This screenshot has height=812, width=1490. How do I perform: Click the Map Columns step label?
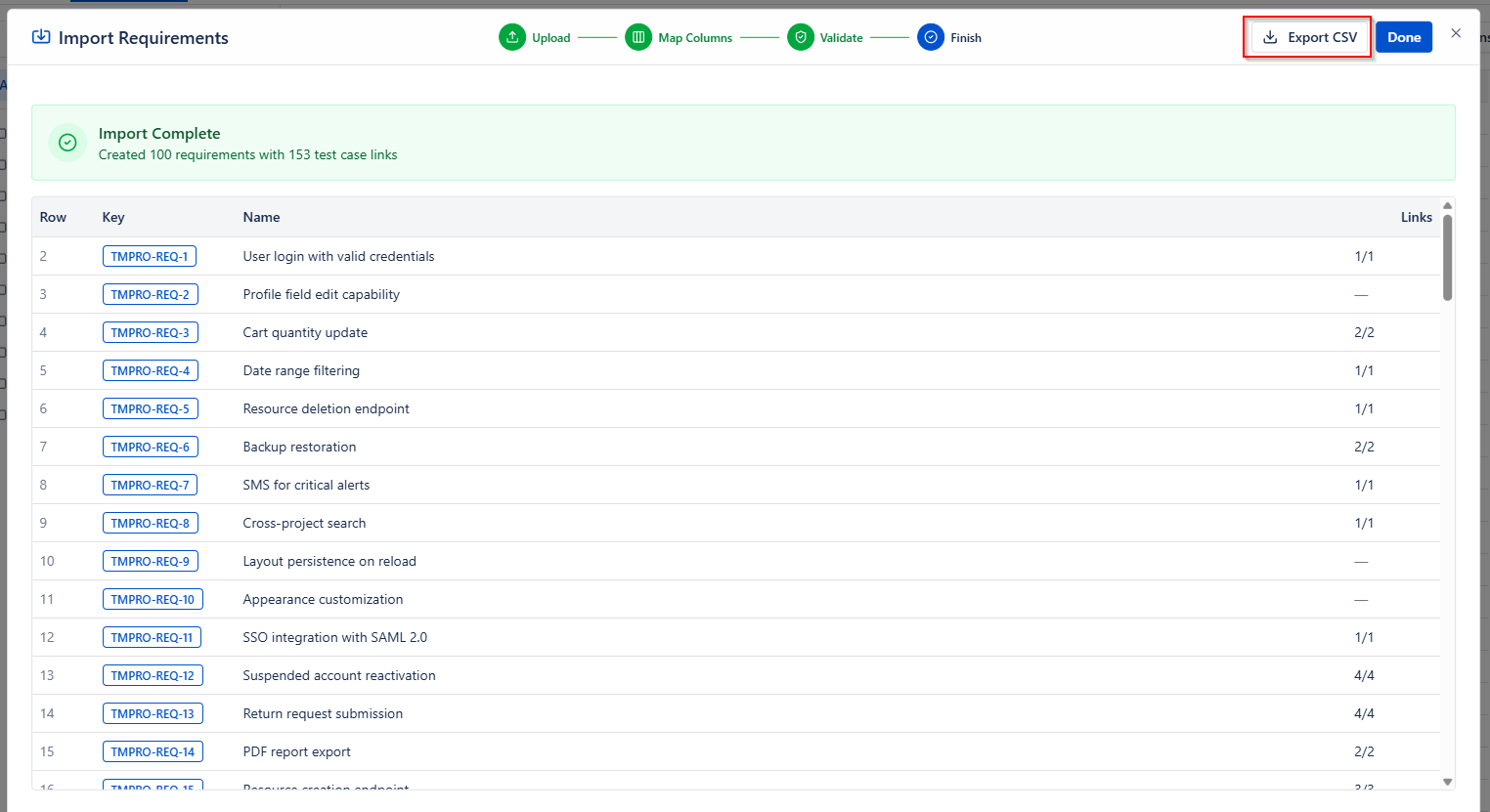click(x=695, y=38)
